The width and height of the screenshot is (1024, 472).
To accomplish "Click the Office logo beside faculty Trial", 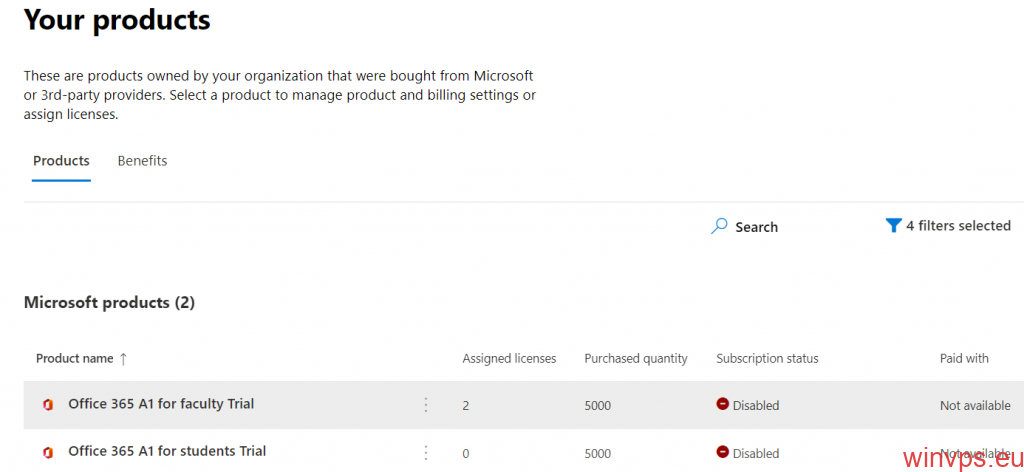I will [47, 405].
